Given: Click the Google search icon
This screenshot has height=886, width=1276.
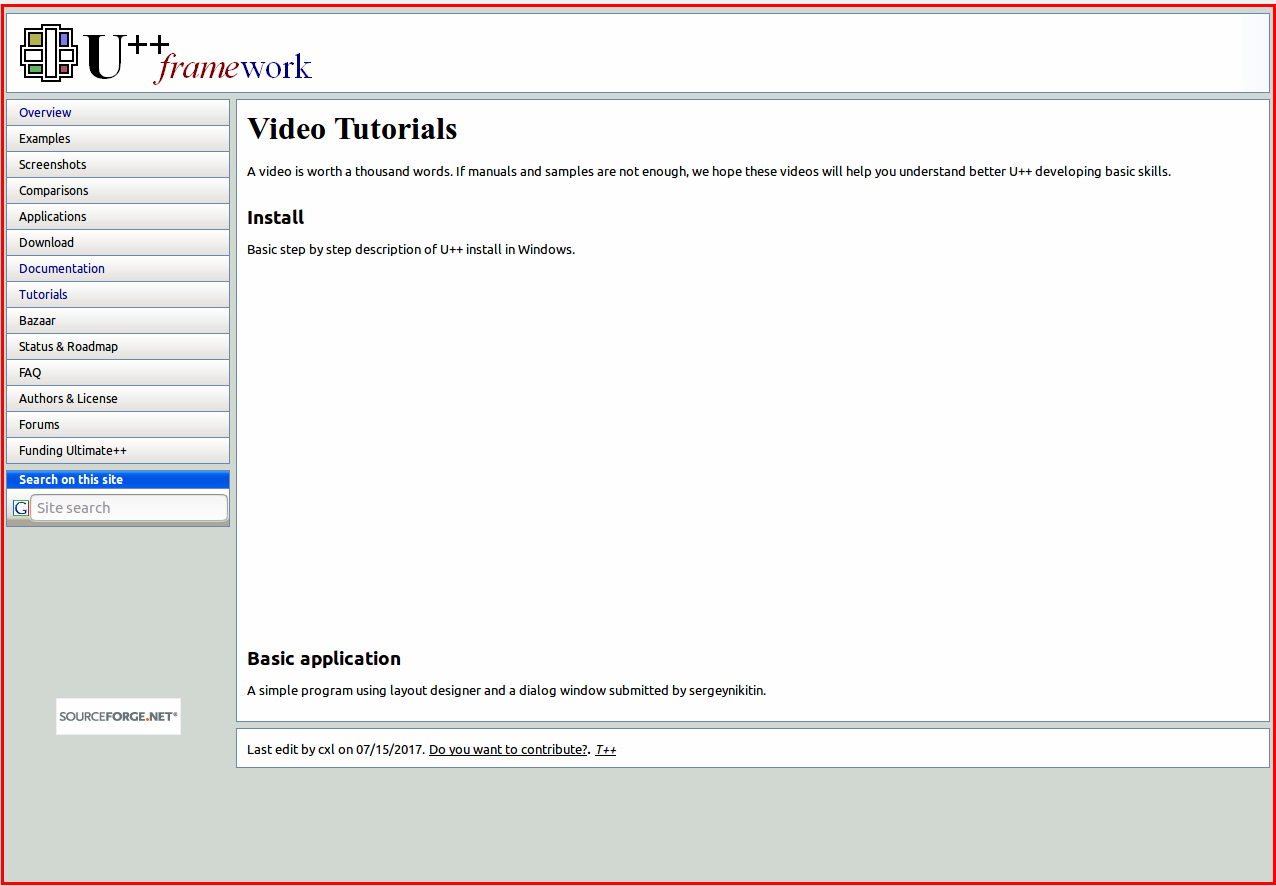Looking at the screenshot, I should (x=20, y=508).
